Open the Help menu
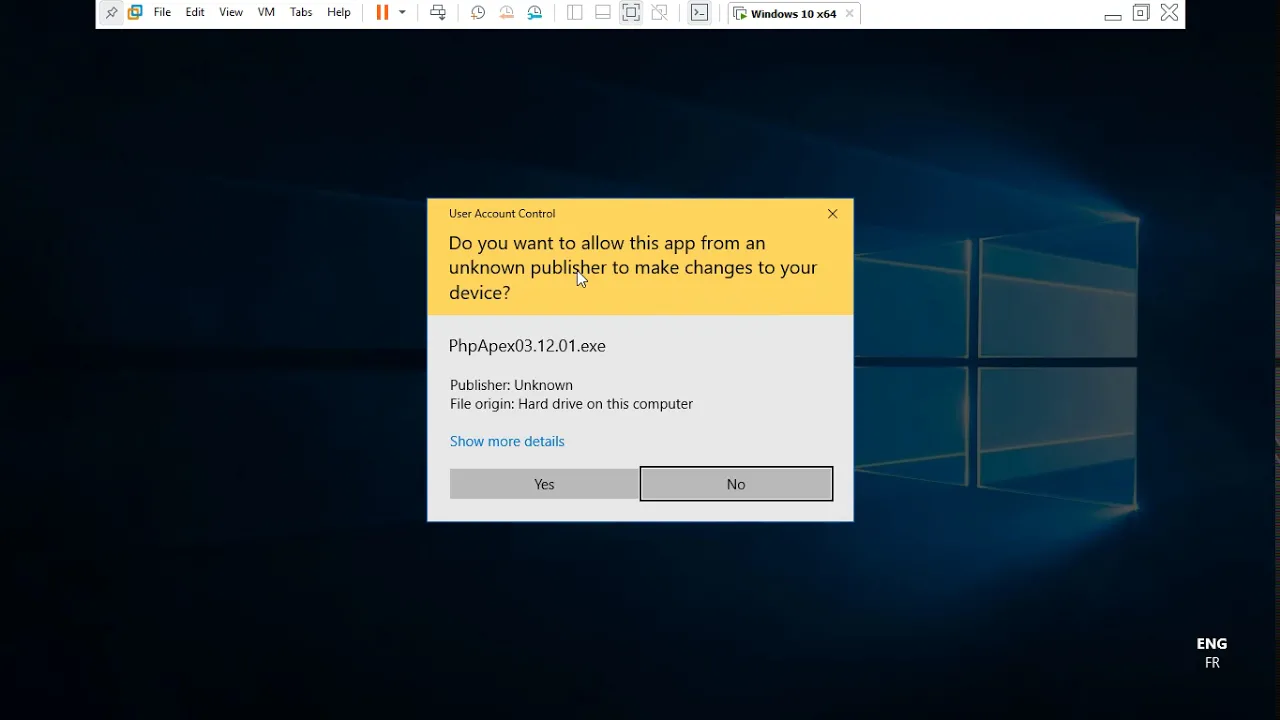 click(x=339, y=13)
